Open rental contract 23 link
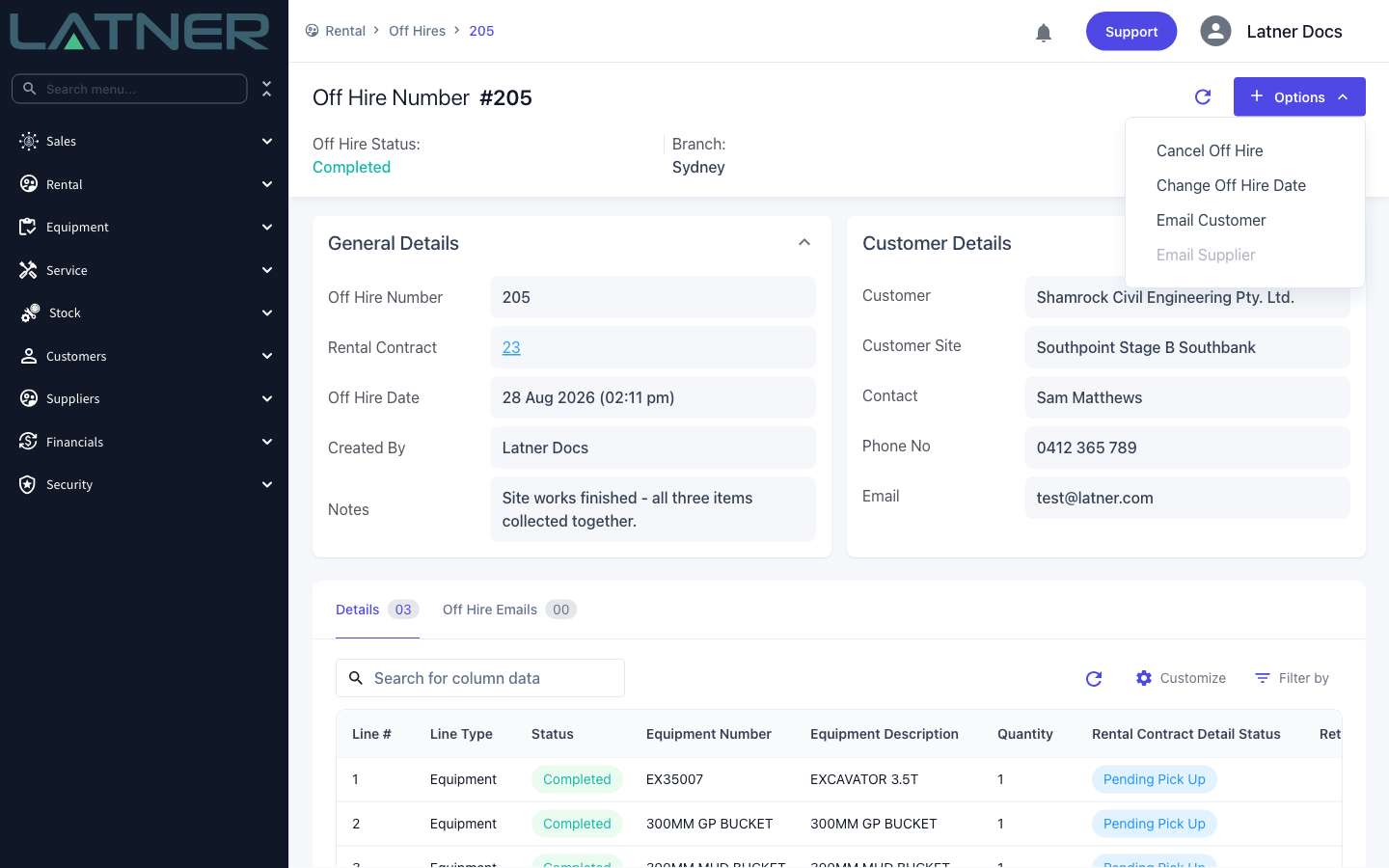This screenshot has height=868, width=1389. pos(511,347)
